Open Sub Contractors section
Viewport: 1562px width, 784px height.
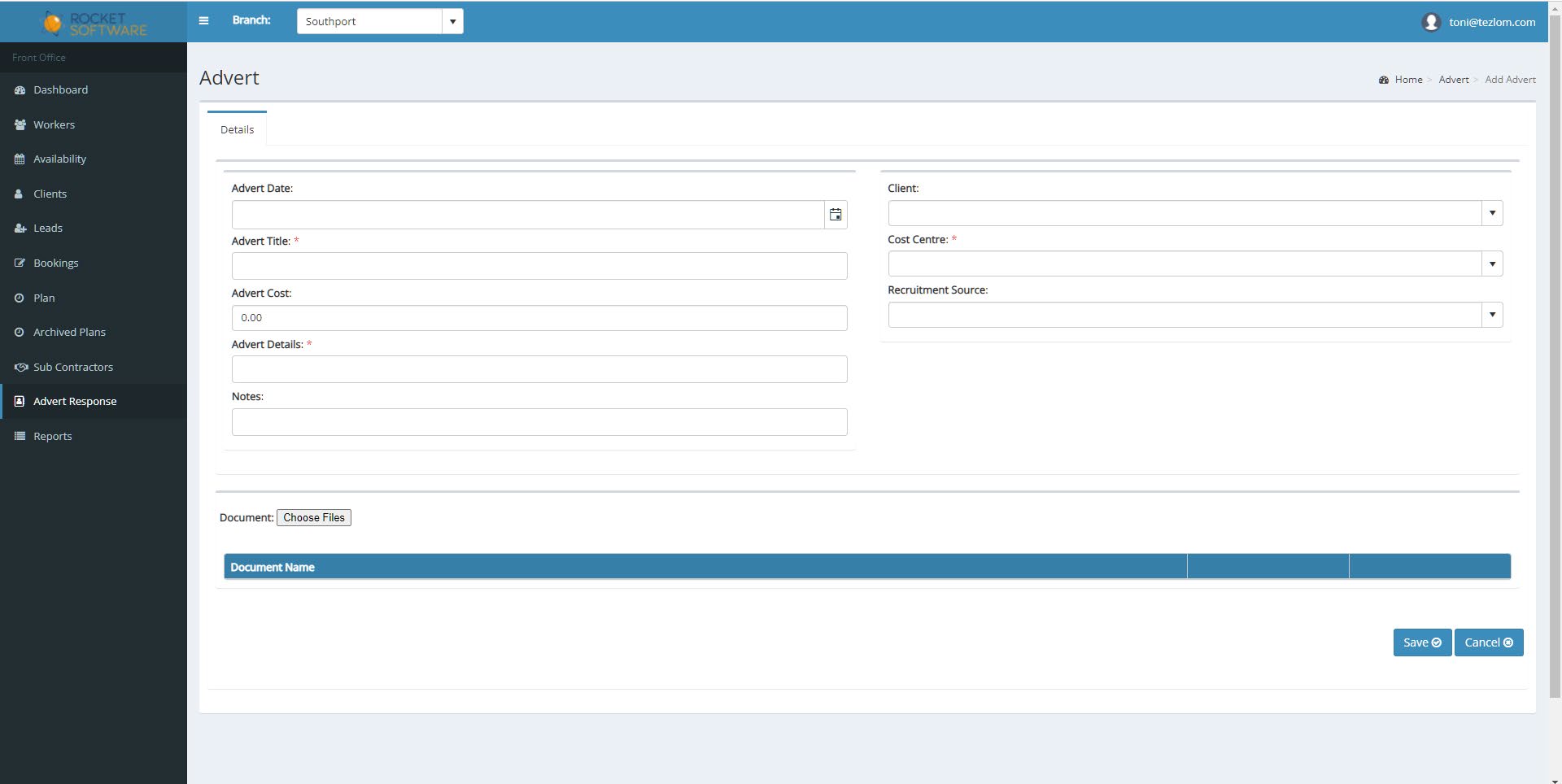pos(72,368)
